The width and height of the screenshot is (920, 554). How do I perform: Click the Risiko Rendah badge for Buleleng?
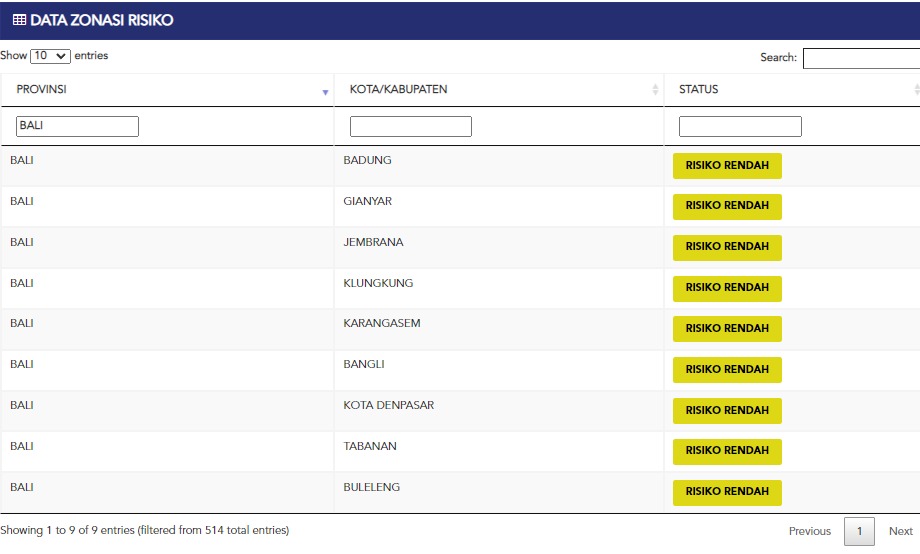click(x=727, y=492)
